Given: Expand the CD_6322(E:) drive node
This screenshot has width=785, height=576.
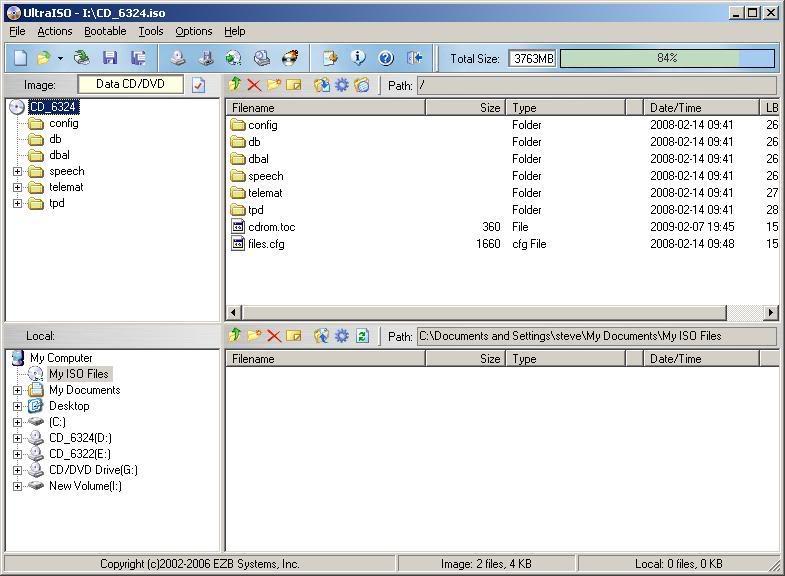Looking at the screenshot, I should coord(18,454).
